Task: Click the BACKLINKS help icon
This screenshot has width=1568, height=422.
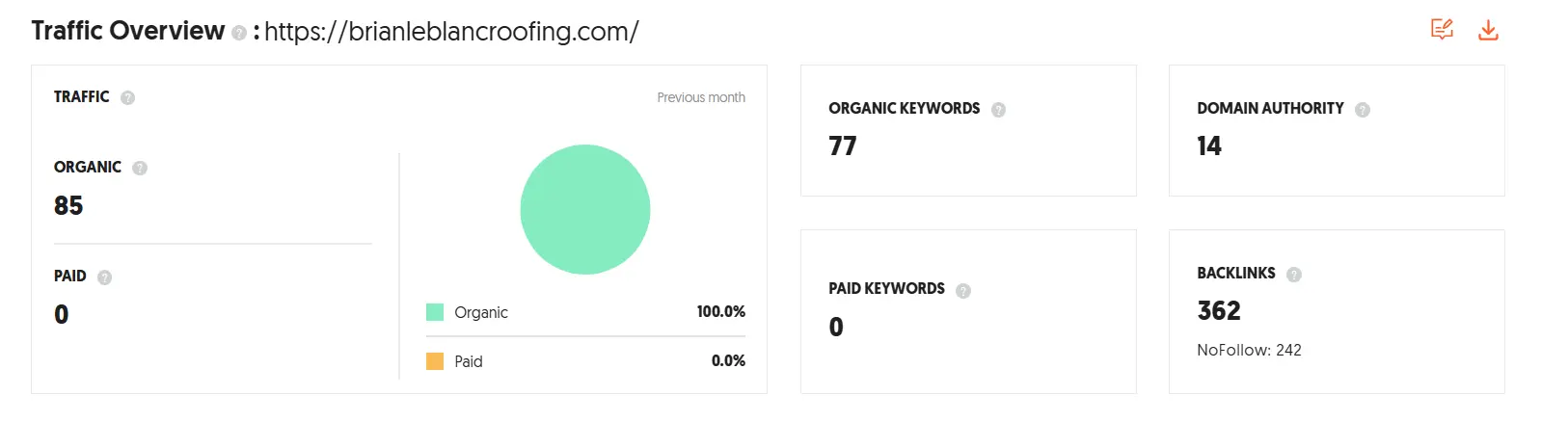Action: click(1294, 275)
